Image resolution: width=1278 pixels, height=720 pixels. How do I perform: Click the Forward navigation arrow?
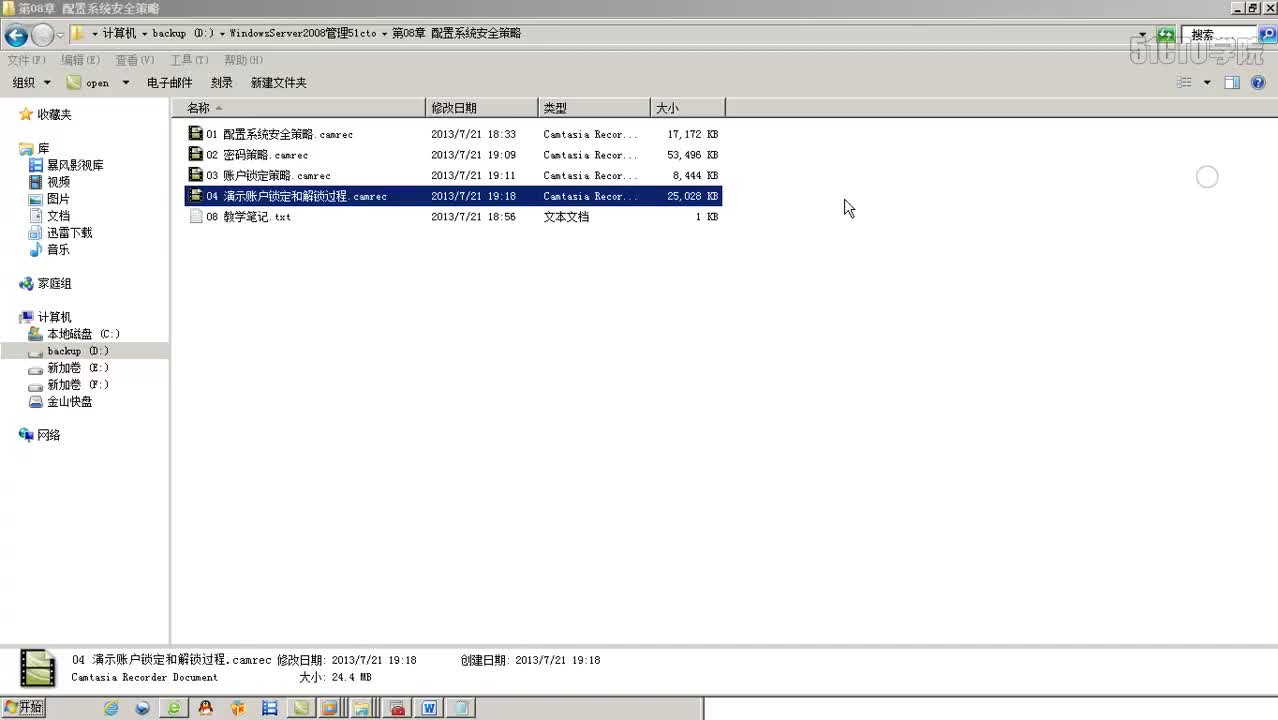pyautogui.click(x=43, y=36)
